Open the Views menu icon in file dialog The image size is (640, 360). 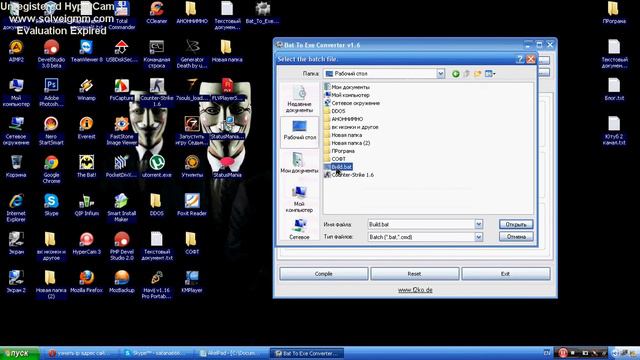click(x=490, y=74)
